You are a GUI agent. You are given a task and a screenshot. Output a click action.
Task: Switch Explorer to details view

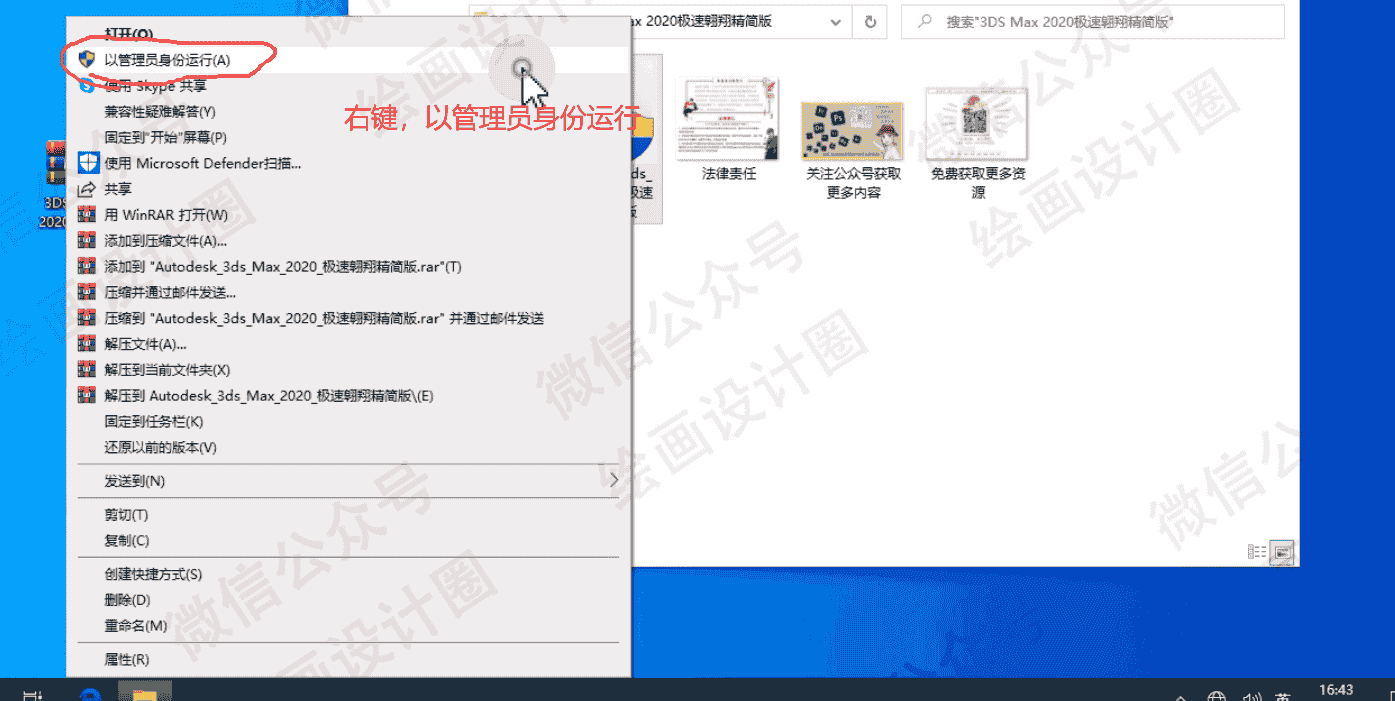pos(1258,551)
